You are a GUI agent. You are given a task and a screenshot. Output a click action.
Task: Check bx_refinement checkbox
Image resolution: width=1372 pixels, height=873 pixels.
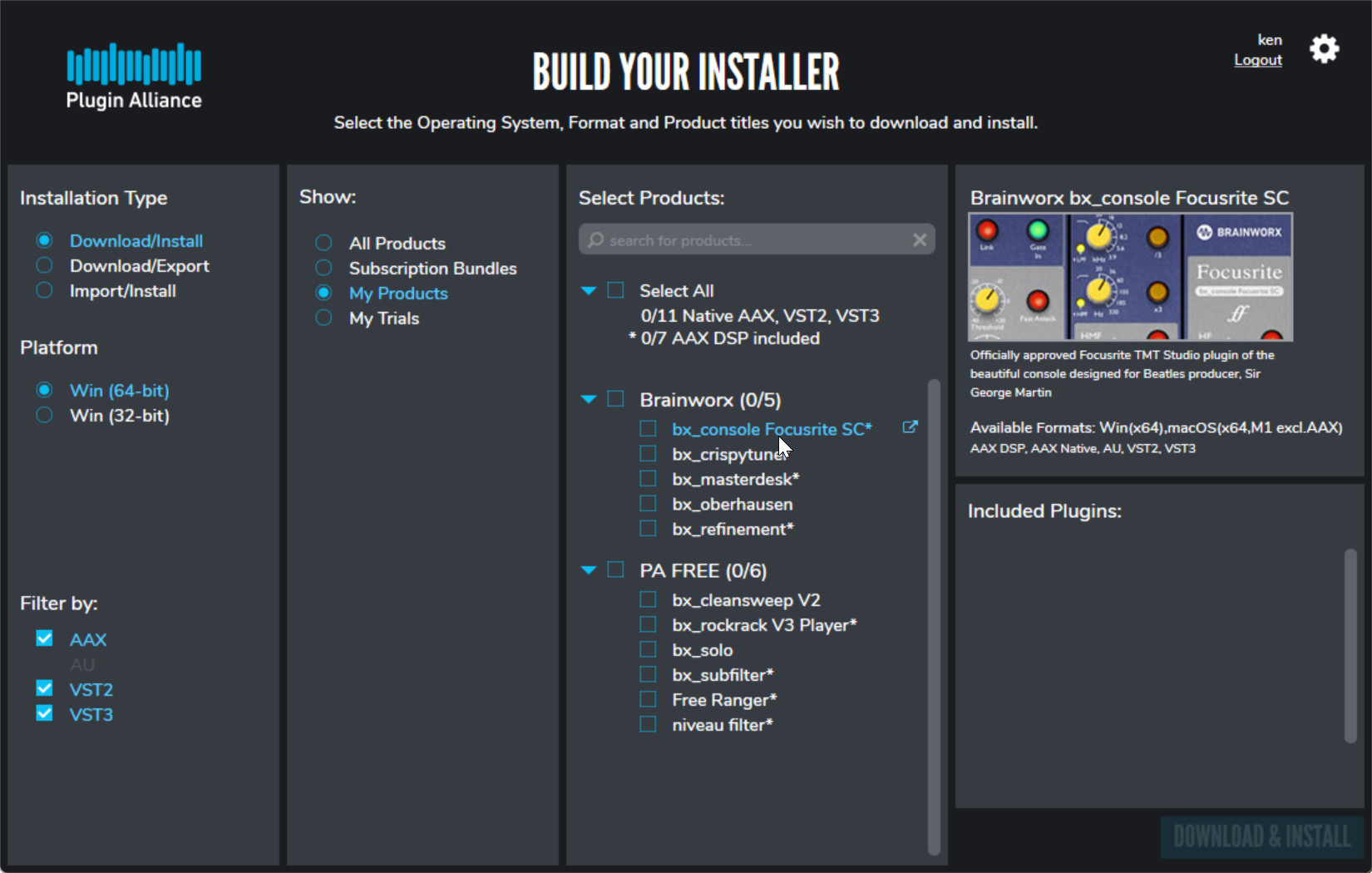[649, 528]
